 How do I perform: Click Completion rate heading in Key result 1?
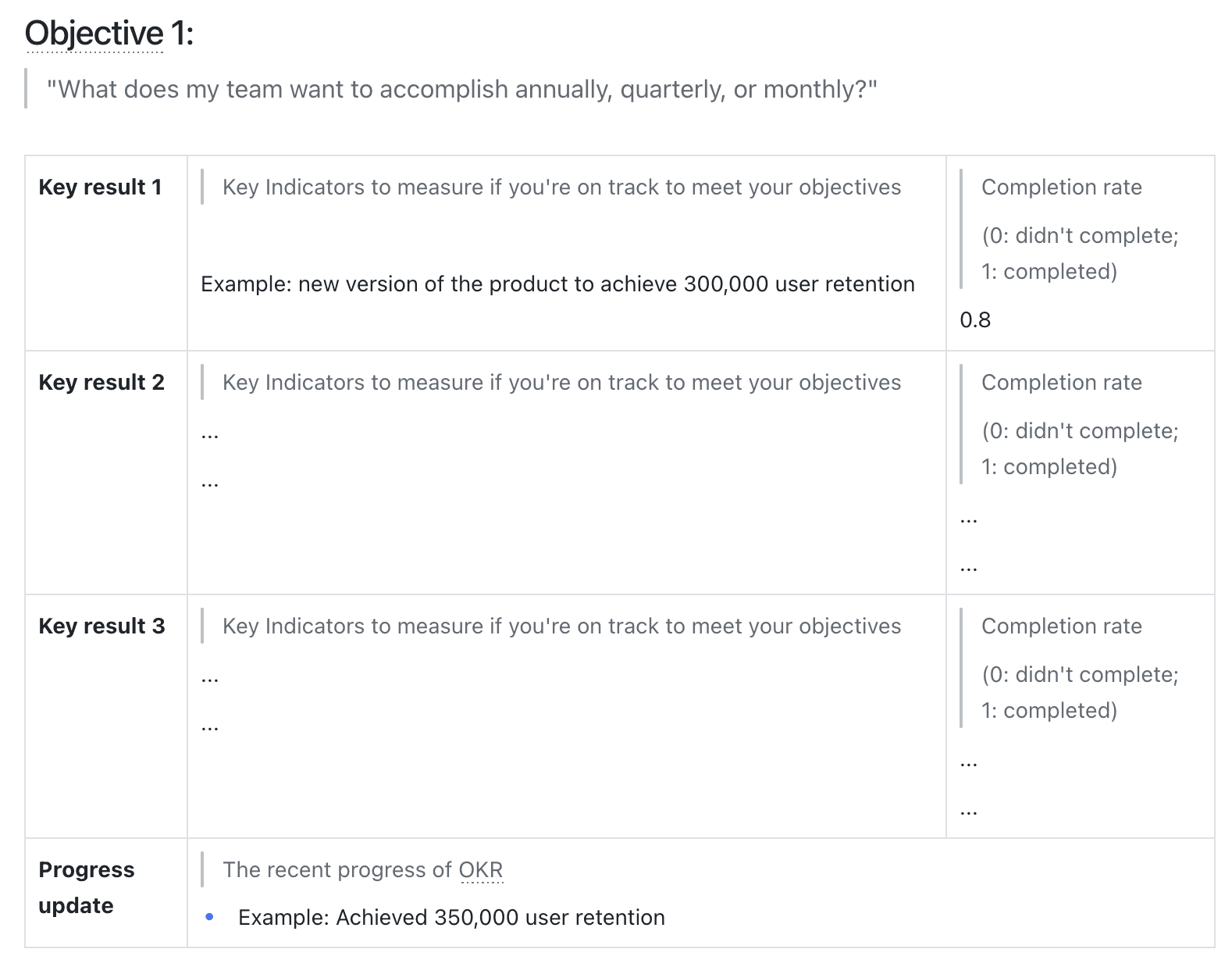point(1061,187)
